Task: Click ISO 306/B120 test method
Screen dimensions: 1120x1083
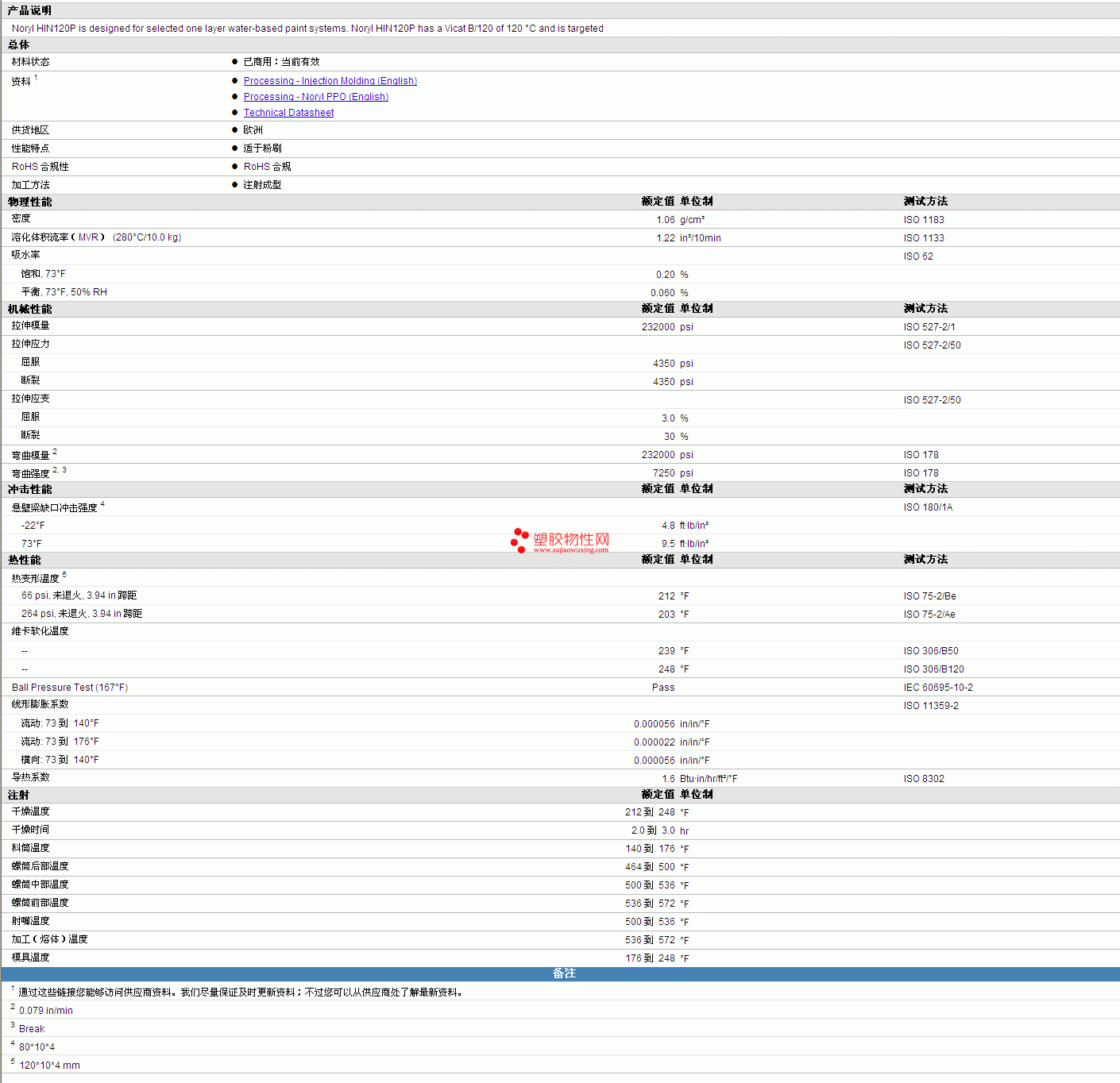Action: coord(933,669)
